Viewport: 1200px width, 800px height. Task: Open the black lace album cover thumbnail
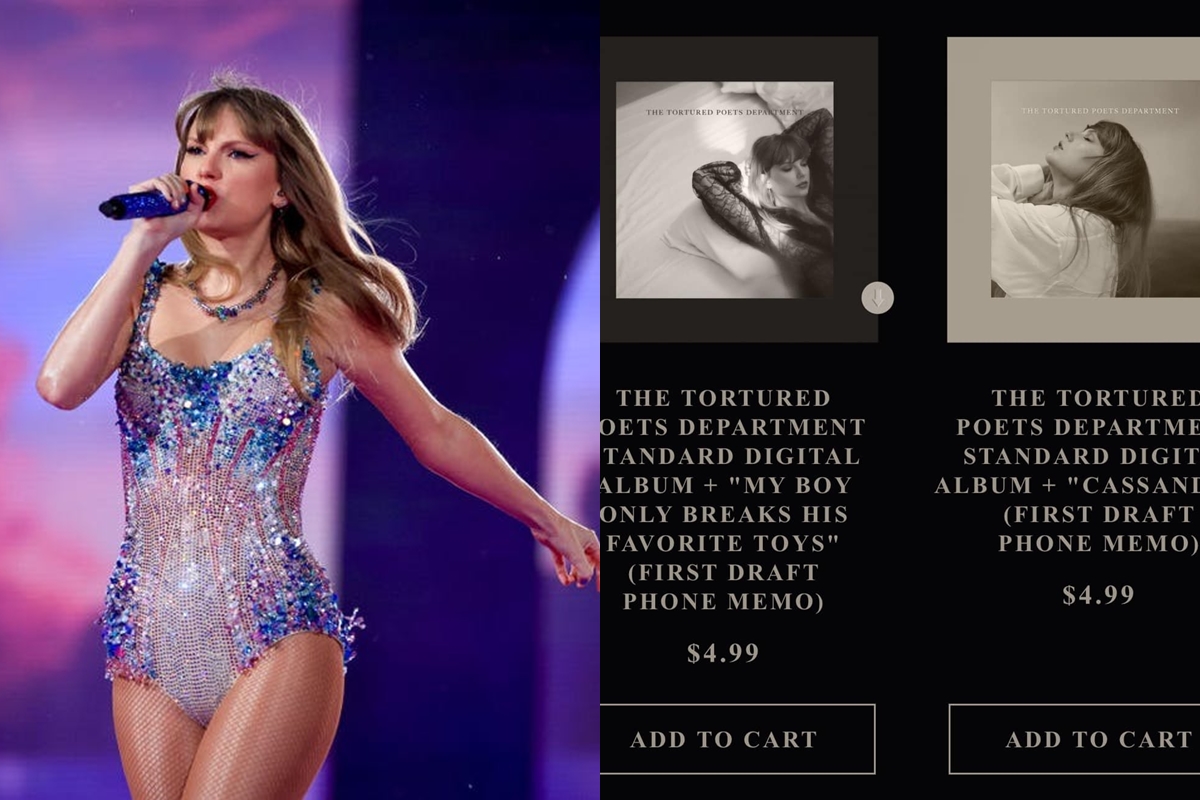pos(725,190)
